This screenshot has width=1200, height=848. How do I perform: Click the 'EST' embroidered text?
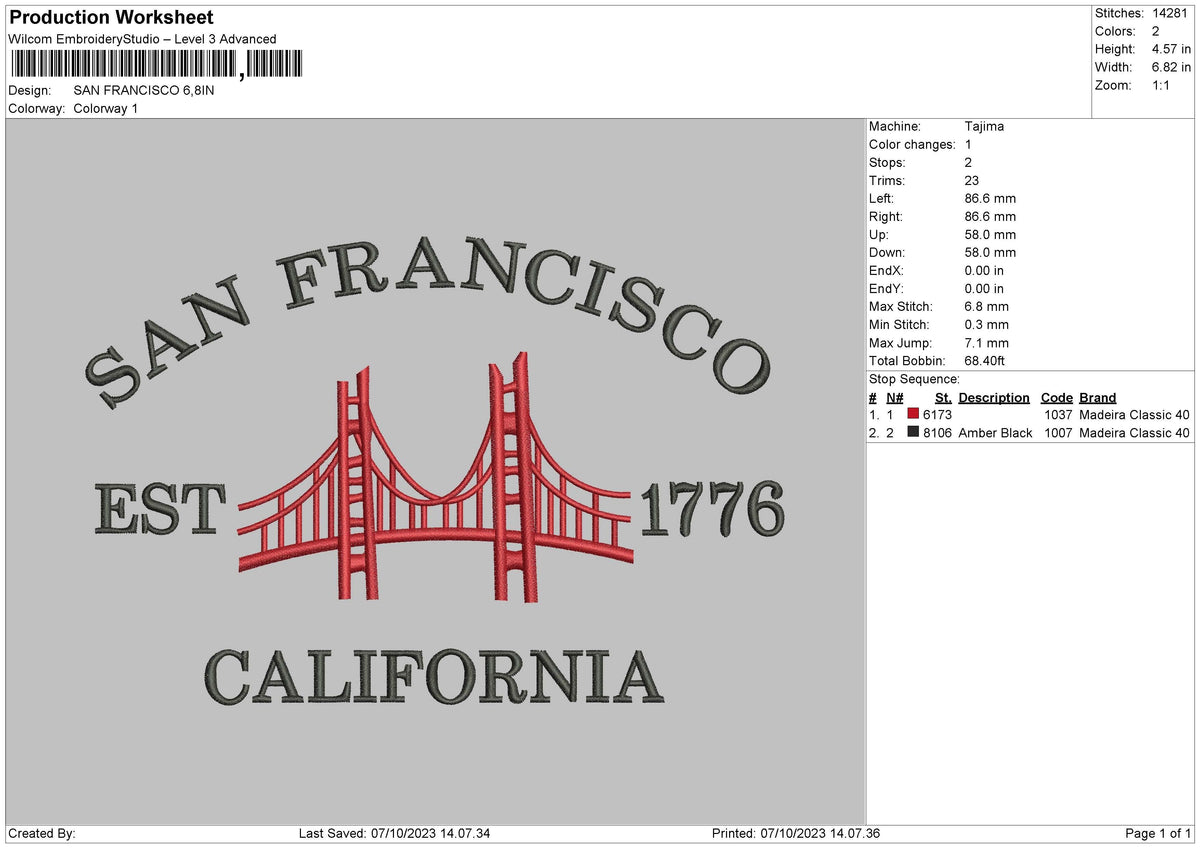160,508
